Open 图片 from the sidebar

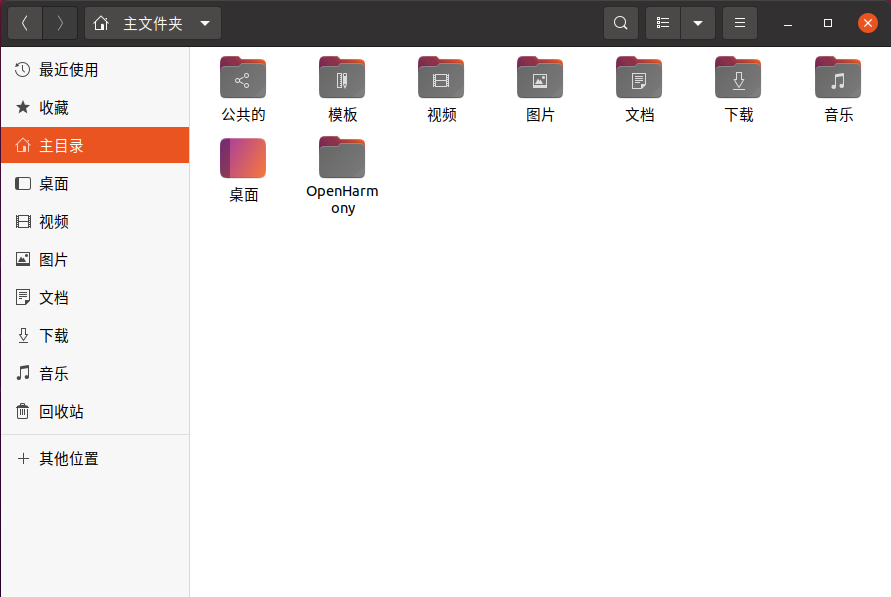pos(95,260)
